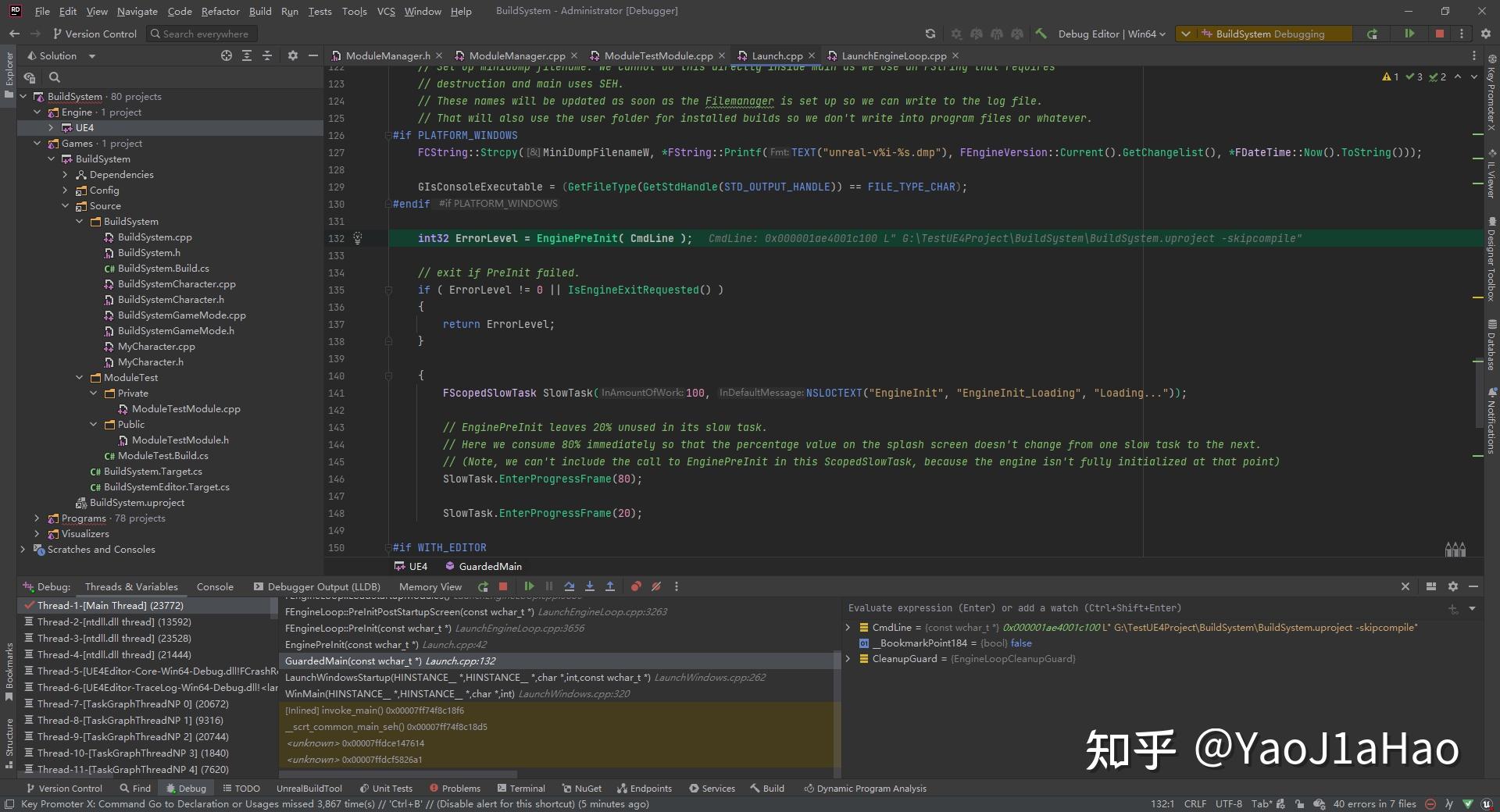Select the build hammer icon in toolbar

[1041, 34]
